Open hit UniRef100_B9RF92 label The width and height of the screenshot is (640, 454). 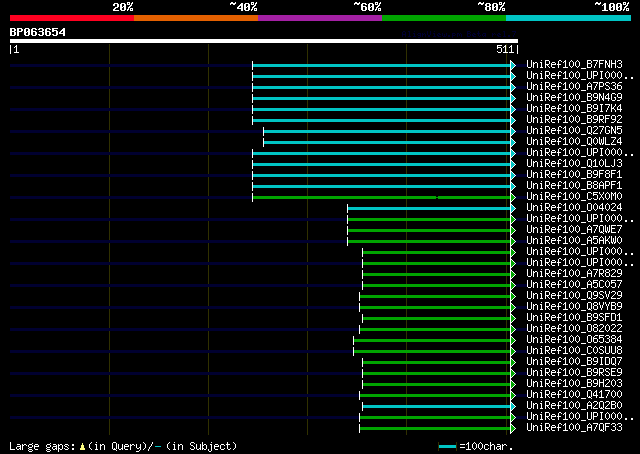point(574,120)
